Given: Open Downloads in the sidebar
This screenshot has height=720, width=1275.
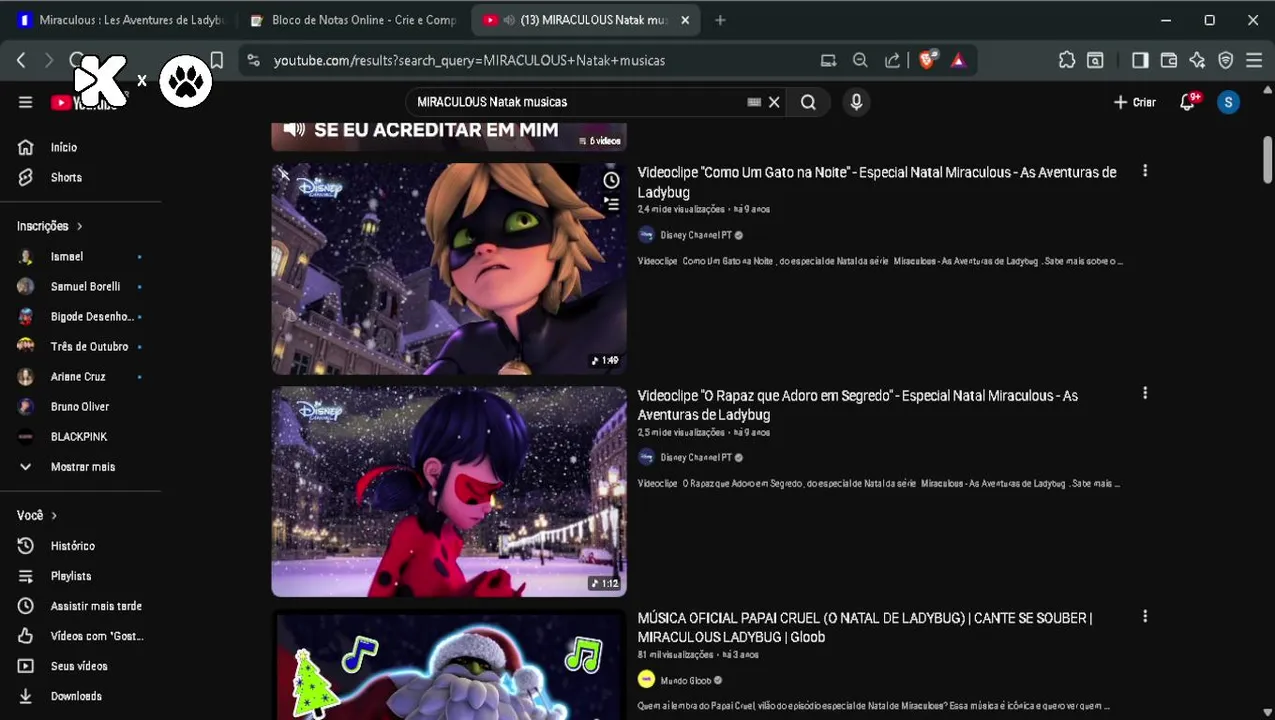Looking at the screenshot, I should 76,696.
